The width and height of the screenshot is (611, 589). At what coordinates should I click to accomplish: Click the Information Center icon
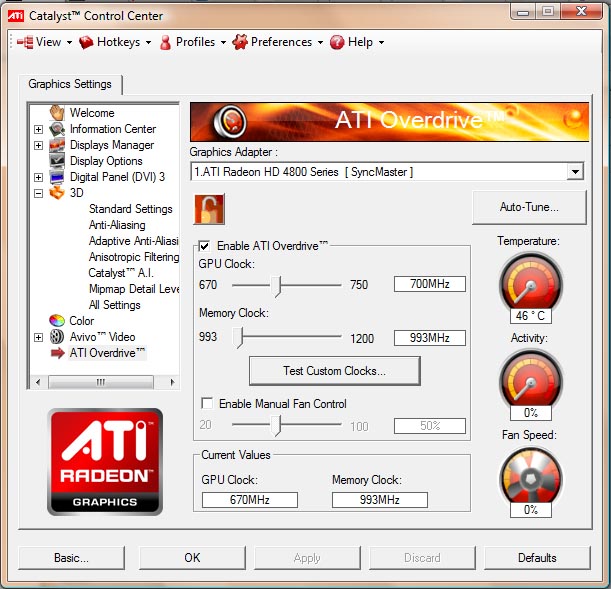point(58,129)
